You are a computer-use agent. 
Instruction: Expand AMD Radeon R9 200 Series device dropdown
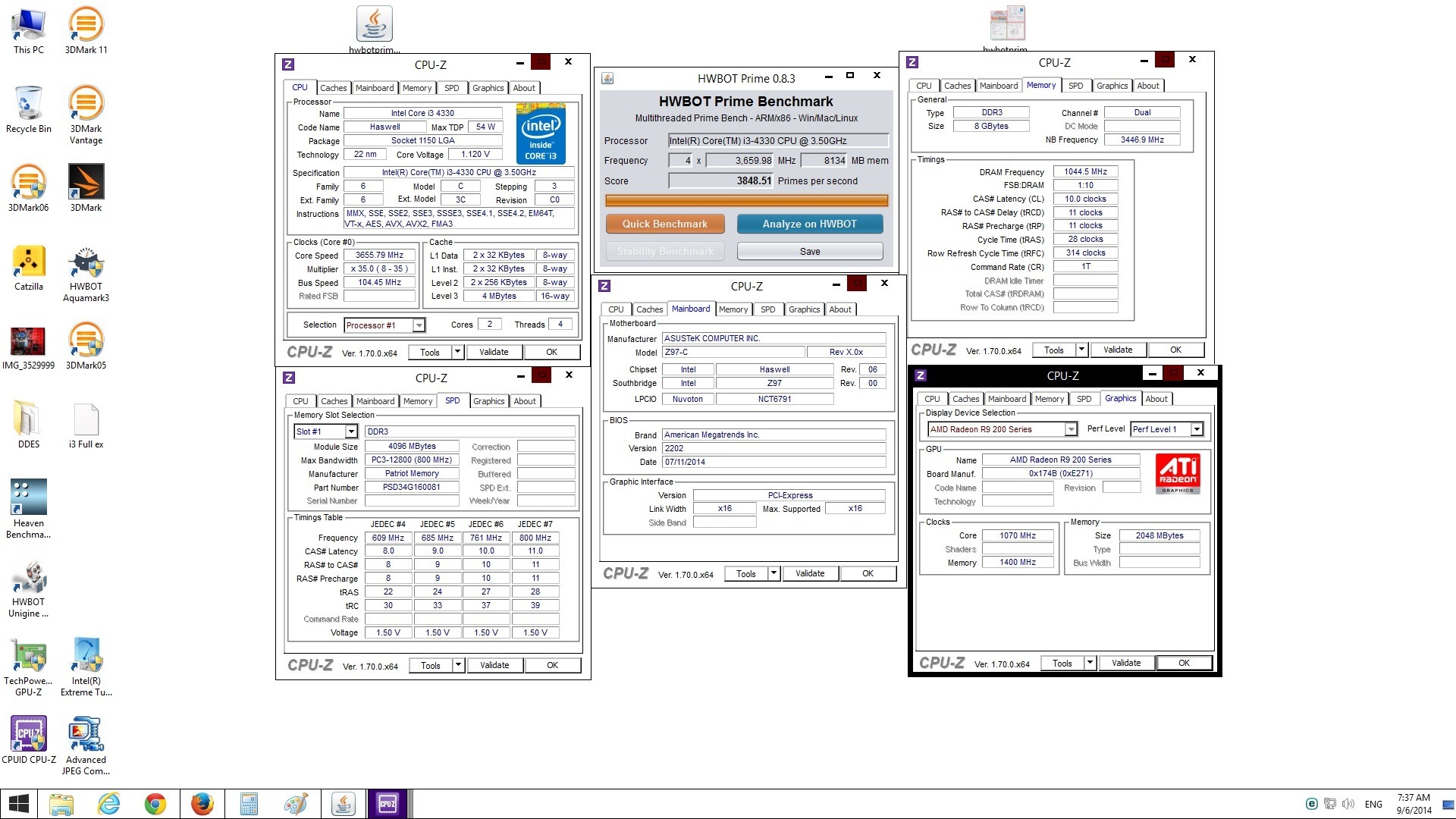1071,429
